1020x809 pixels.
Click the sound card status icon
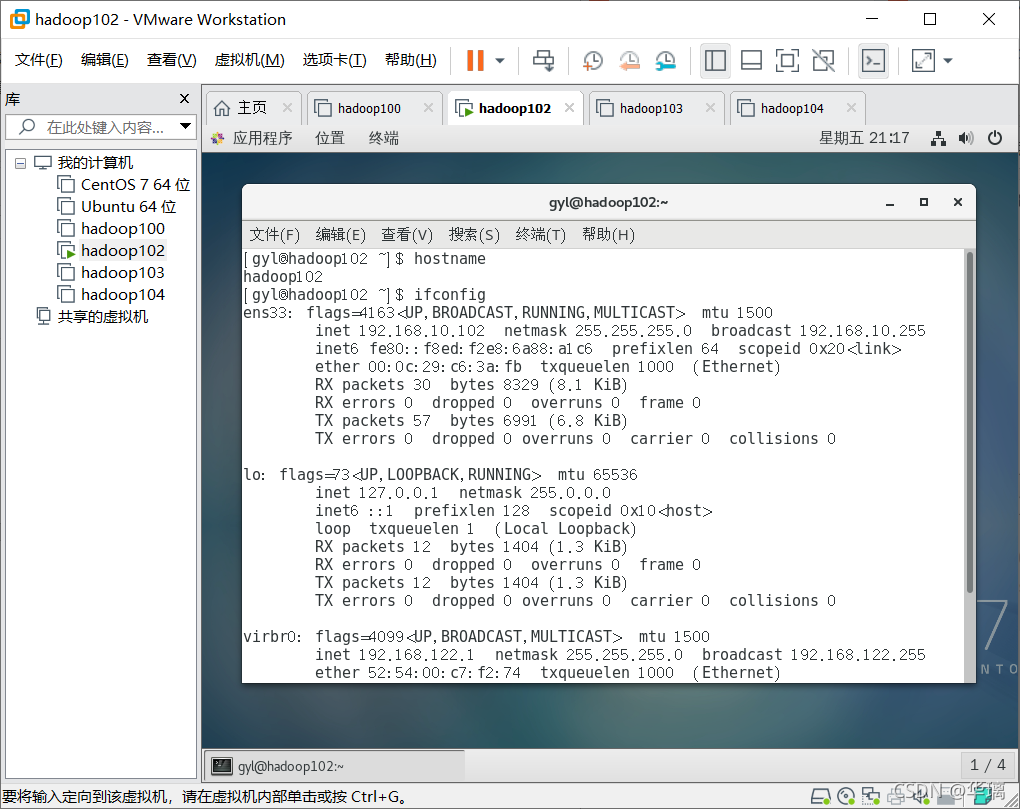[920, 795]
